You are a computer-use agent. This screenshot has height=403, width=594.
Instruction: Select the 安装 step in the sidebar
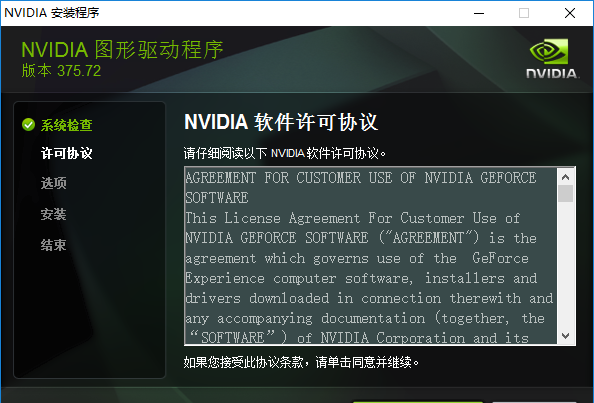pos(54,214)
